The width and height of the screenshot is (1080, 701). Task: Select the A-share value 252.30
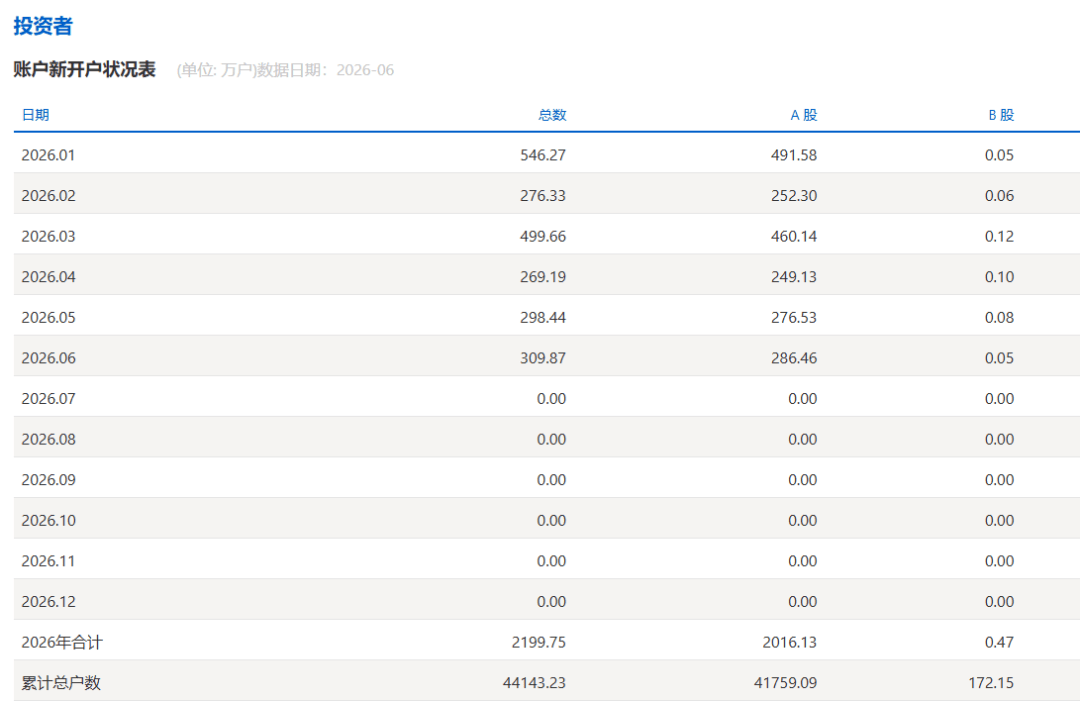pyautogui.click(x=793, y=196)
